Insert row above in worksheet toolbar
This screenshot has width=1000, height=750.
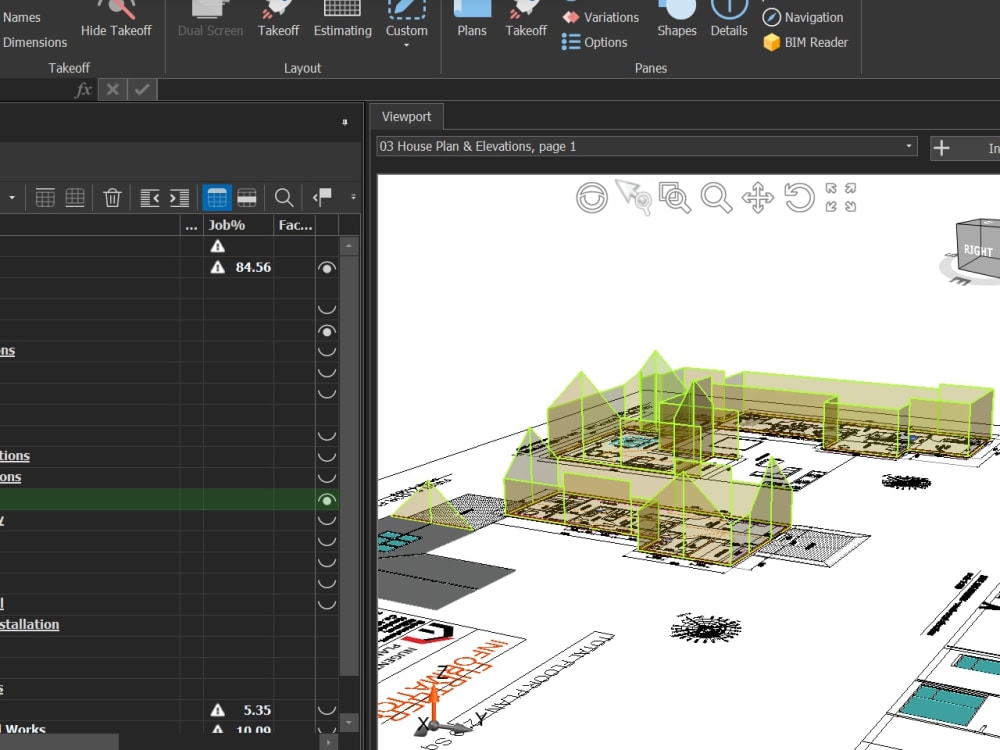45,198
